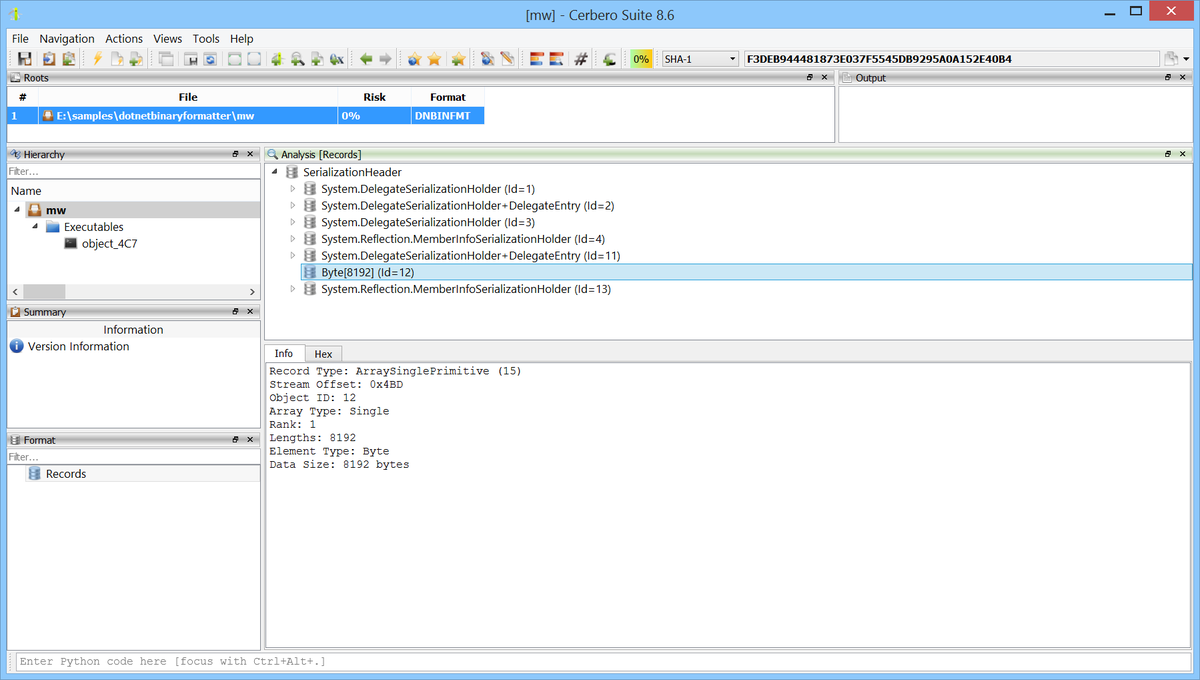Select Records in Format panel
This screenshot has width=1200, height=680.
pyautogui.click(x=66, y=474)
